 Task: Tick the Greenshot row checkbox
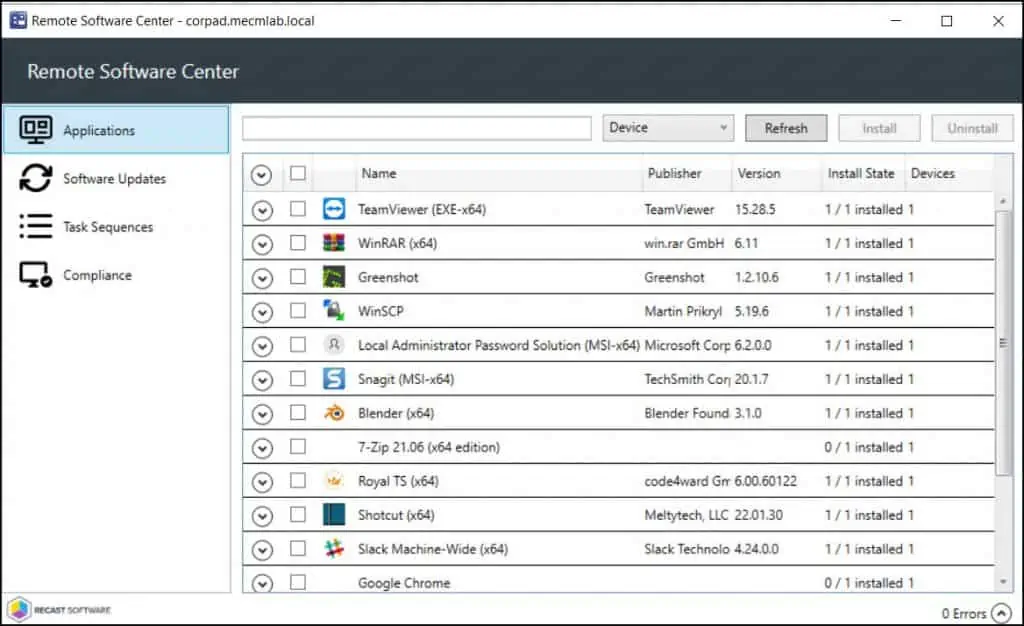(298, 277)
